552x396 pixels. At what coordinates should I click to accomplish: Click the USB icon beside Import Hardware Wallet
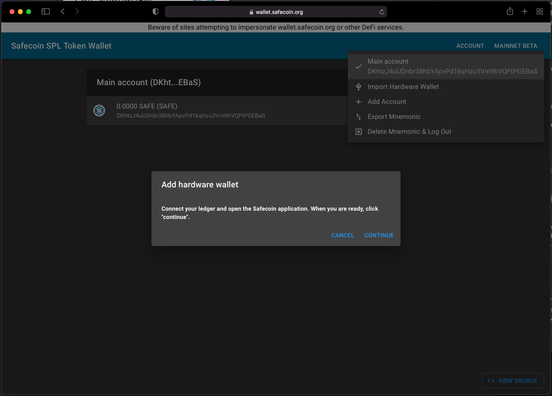358,87
